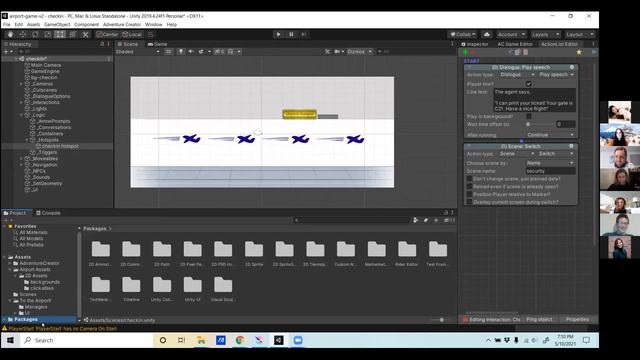This screenshot has width=640, height=360.
Task: Select the custom editor tools icon
Action: tap(85, 35)
